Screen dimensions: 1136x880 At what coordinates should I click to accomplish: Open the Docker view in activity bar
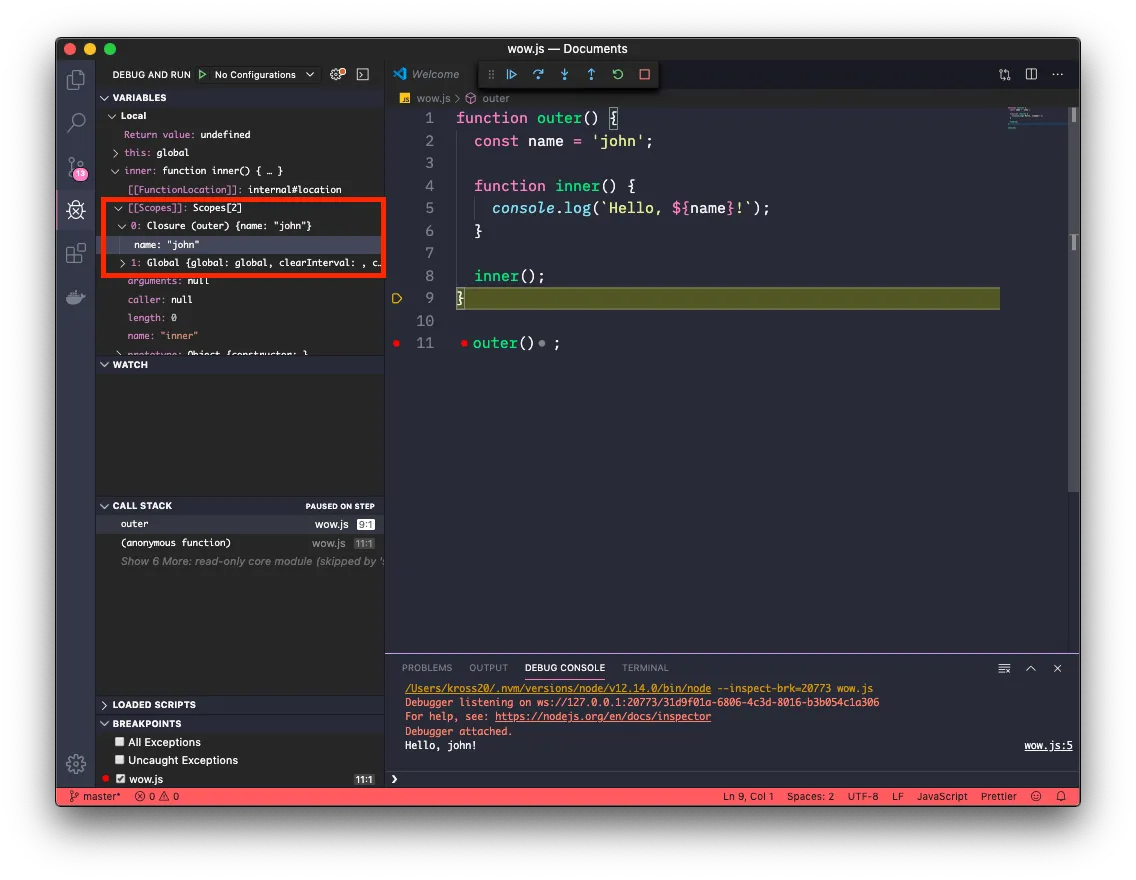click(x=75, y=297)
